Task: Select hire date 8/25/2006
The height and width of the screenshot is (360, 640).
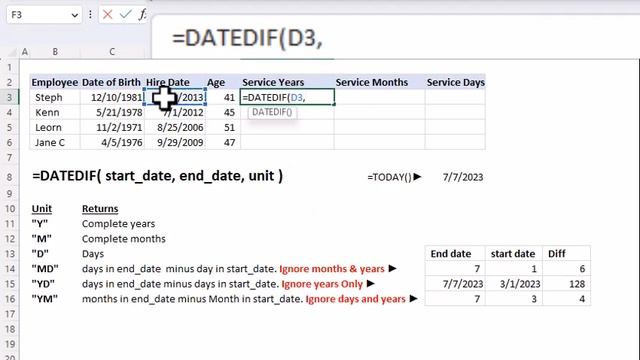Action: 175,127
